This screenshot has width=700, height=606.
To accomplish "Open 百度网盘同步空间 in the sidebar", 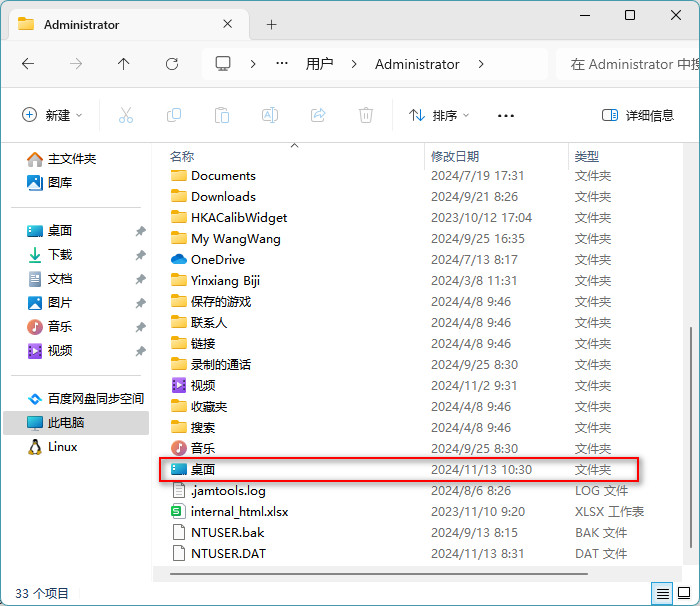I will click(x=85, y=398).
